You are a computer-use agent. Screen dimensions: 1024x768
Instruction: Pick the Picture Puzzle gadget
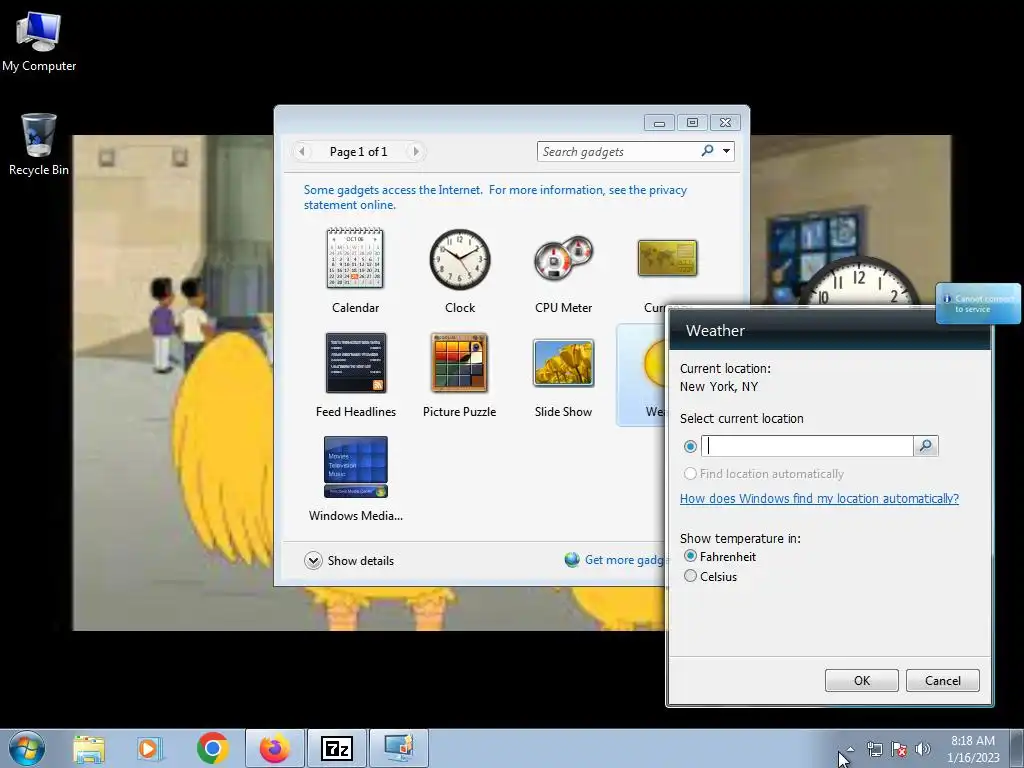[459, 363]
